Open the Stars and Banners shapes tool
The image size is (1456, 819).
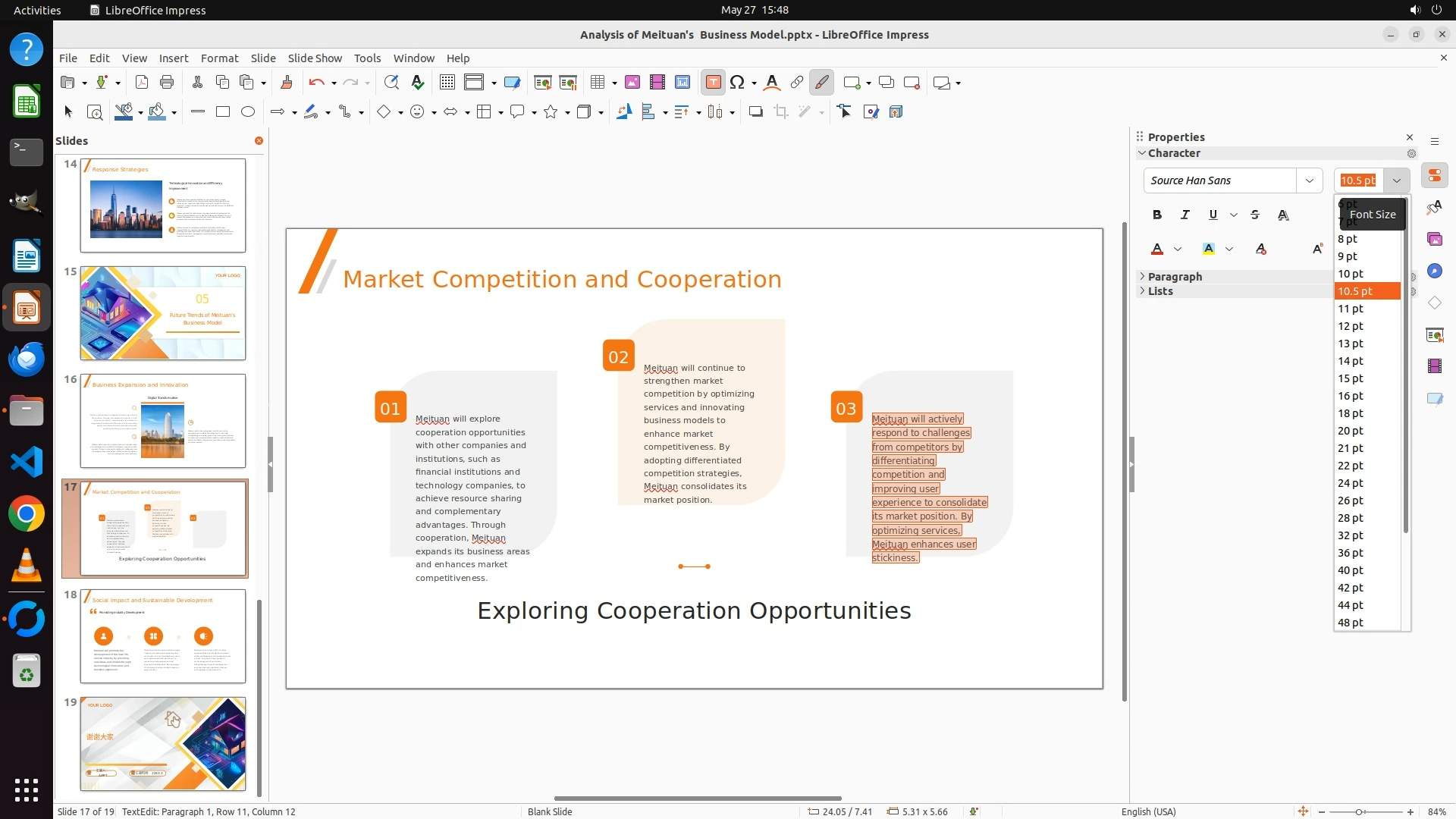(551, 112)
